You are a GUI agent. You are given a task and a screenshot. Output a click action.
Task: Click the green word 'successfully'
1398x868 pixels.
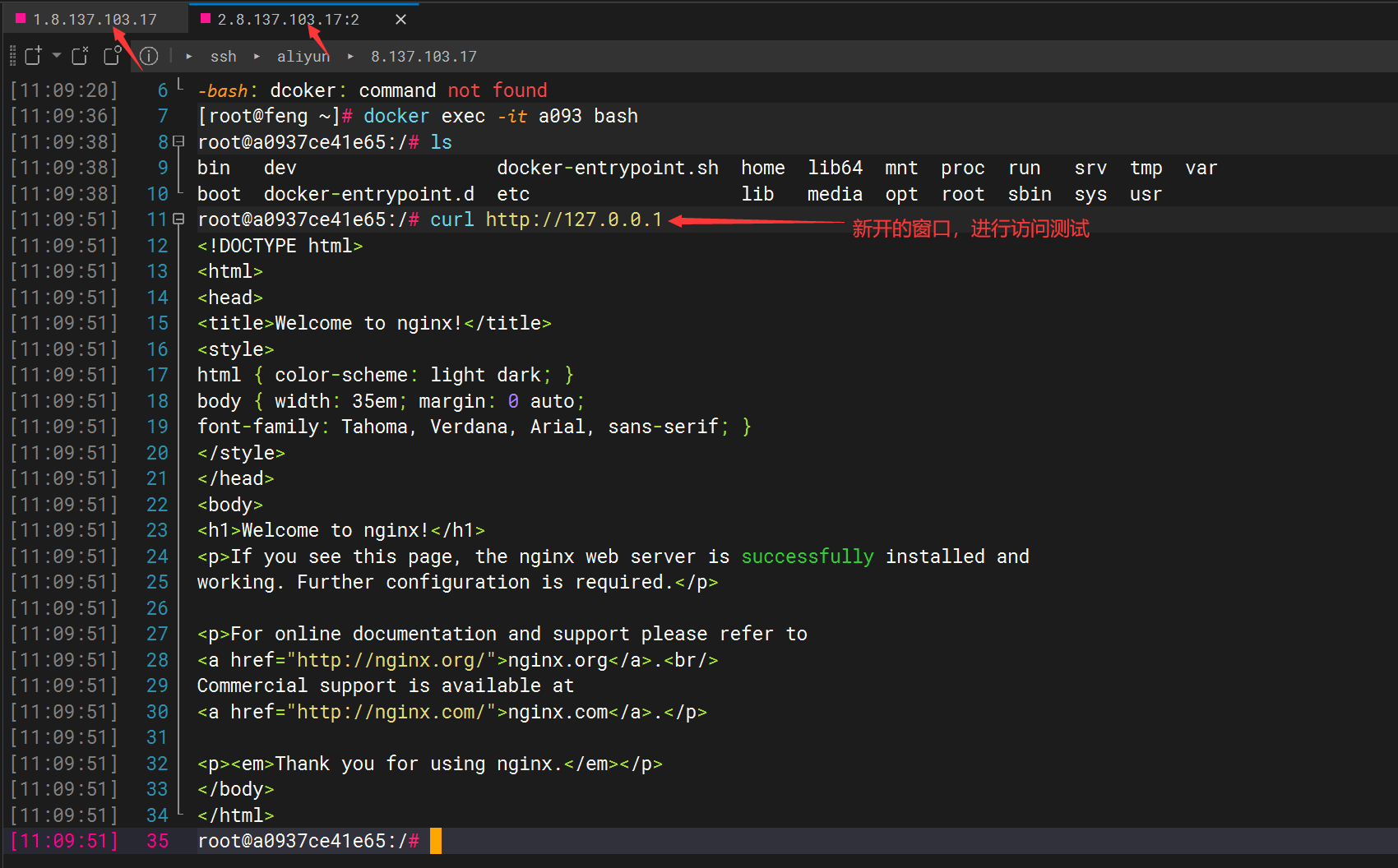(x=808, y=556)
